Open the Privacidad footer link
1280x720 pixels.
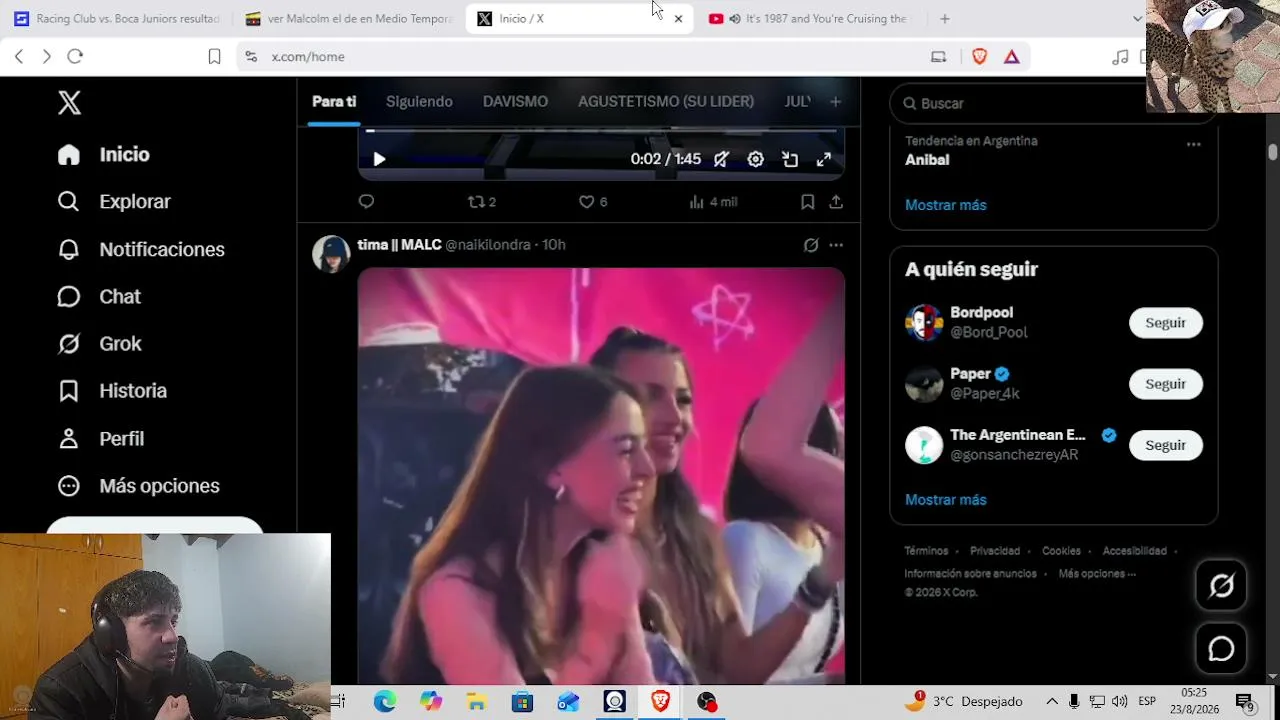995,551
